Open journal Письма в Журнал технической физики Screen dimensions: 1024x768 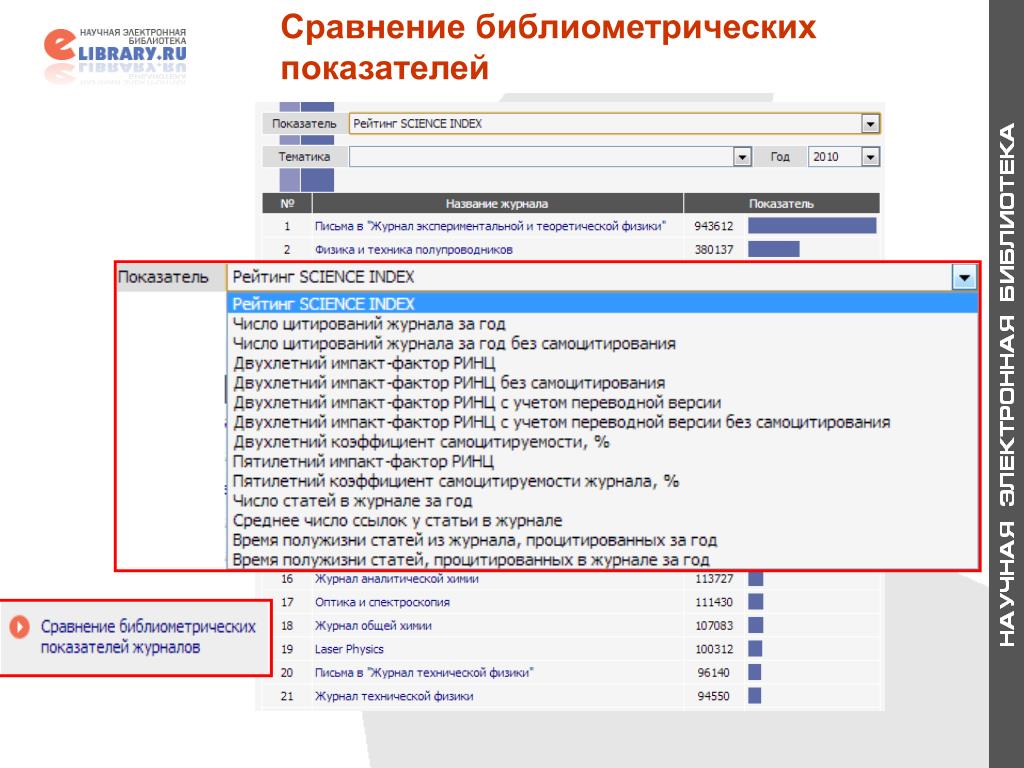click(x=424, y=673)
